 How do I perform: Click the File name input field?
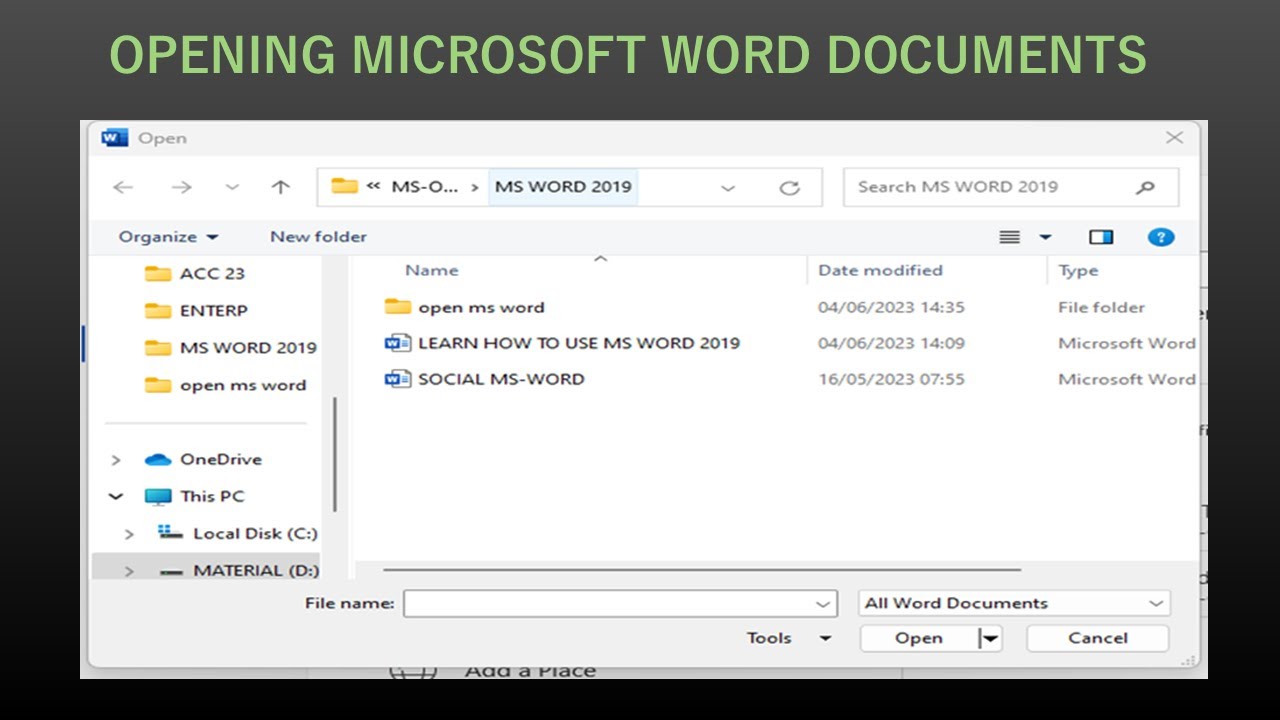[620, 603]
